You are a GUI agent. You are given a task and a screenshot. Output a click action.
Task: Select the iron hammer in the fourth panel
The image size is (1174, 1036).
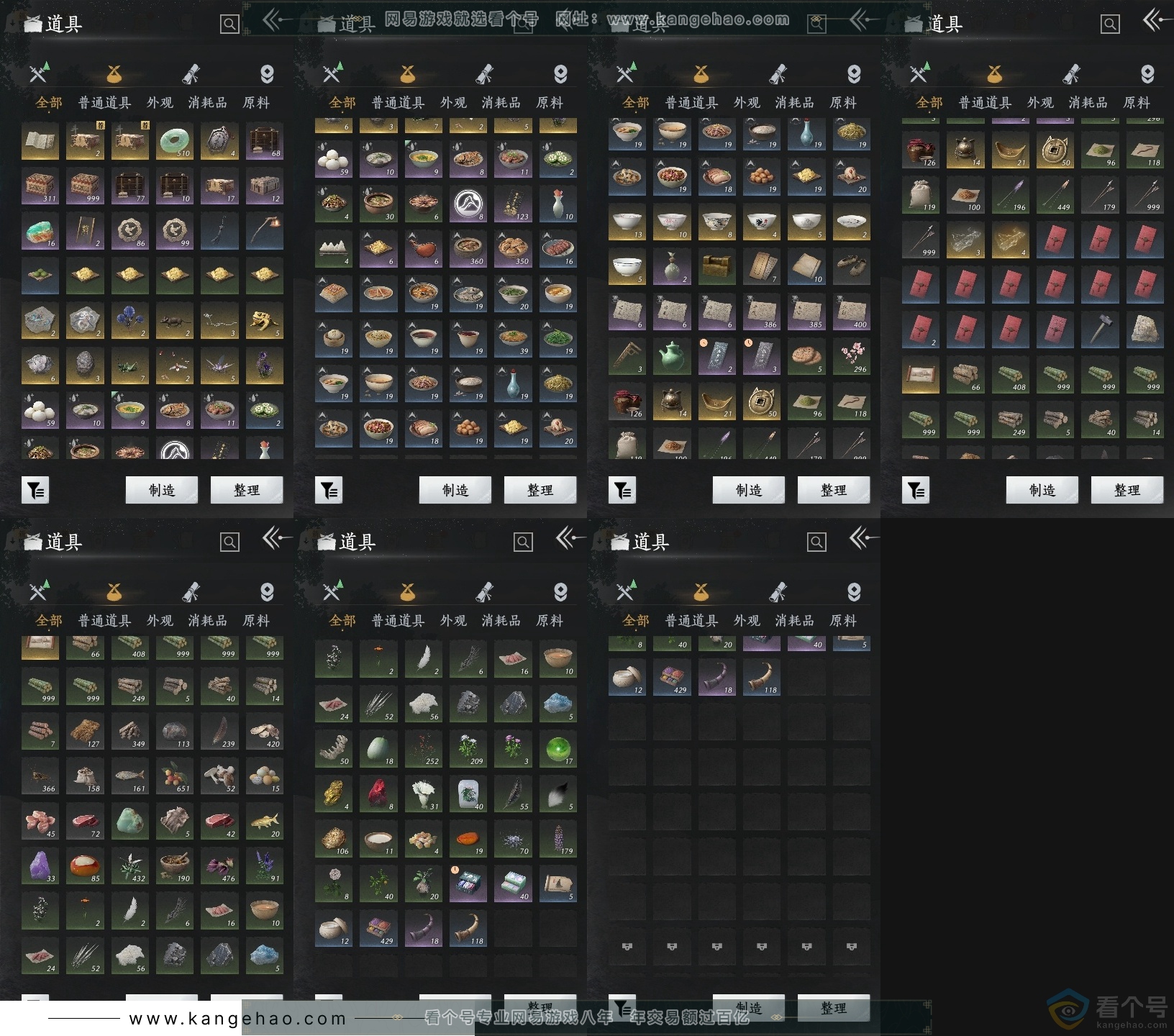1101,330
